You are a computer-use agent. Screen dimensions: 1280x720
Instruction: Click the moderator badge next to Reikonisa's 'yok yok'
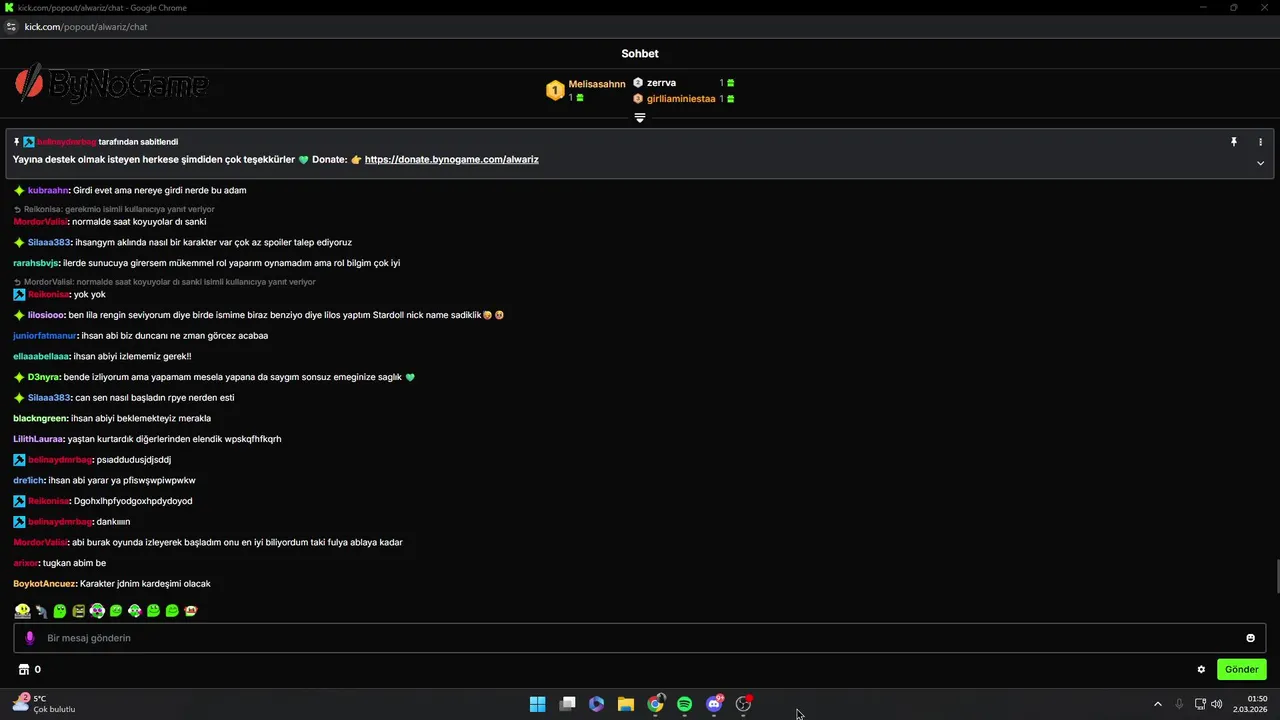point(19,295)
